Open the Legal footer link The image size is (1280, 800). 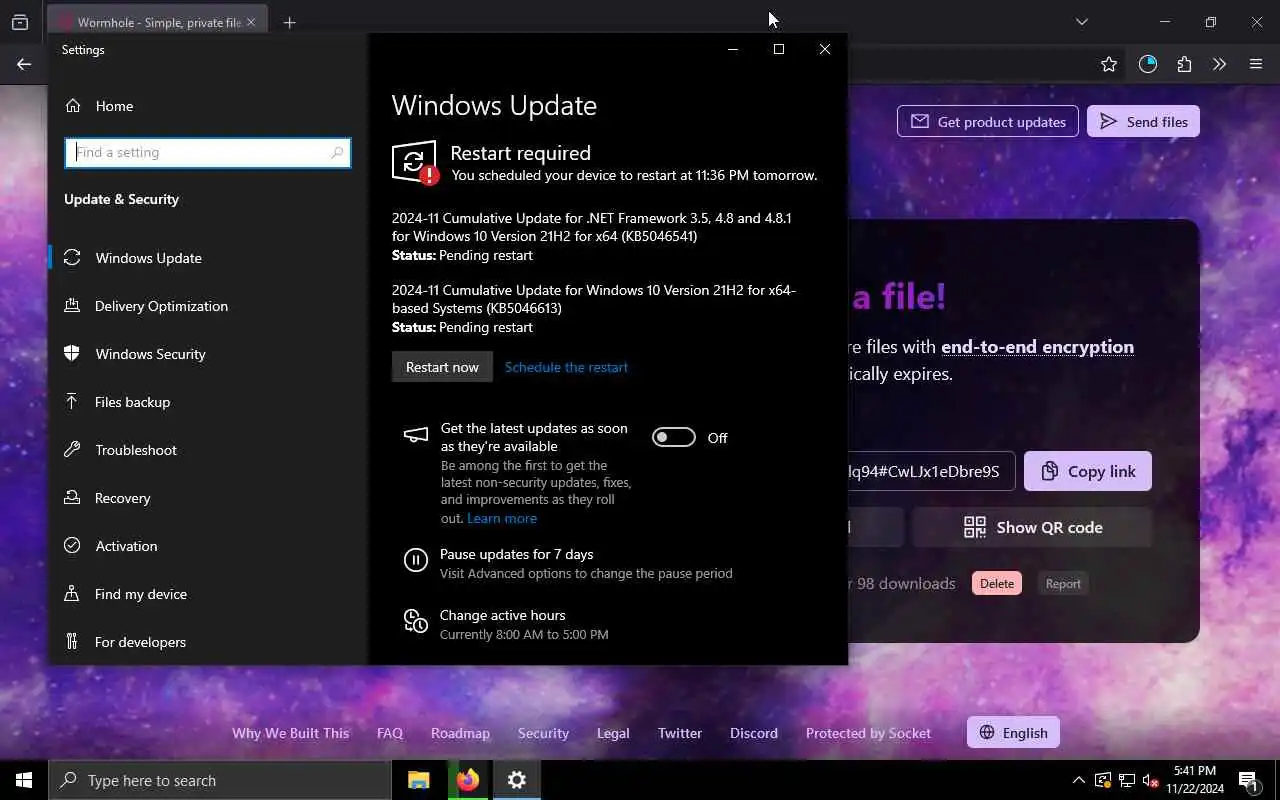[613, 733]
